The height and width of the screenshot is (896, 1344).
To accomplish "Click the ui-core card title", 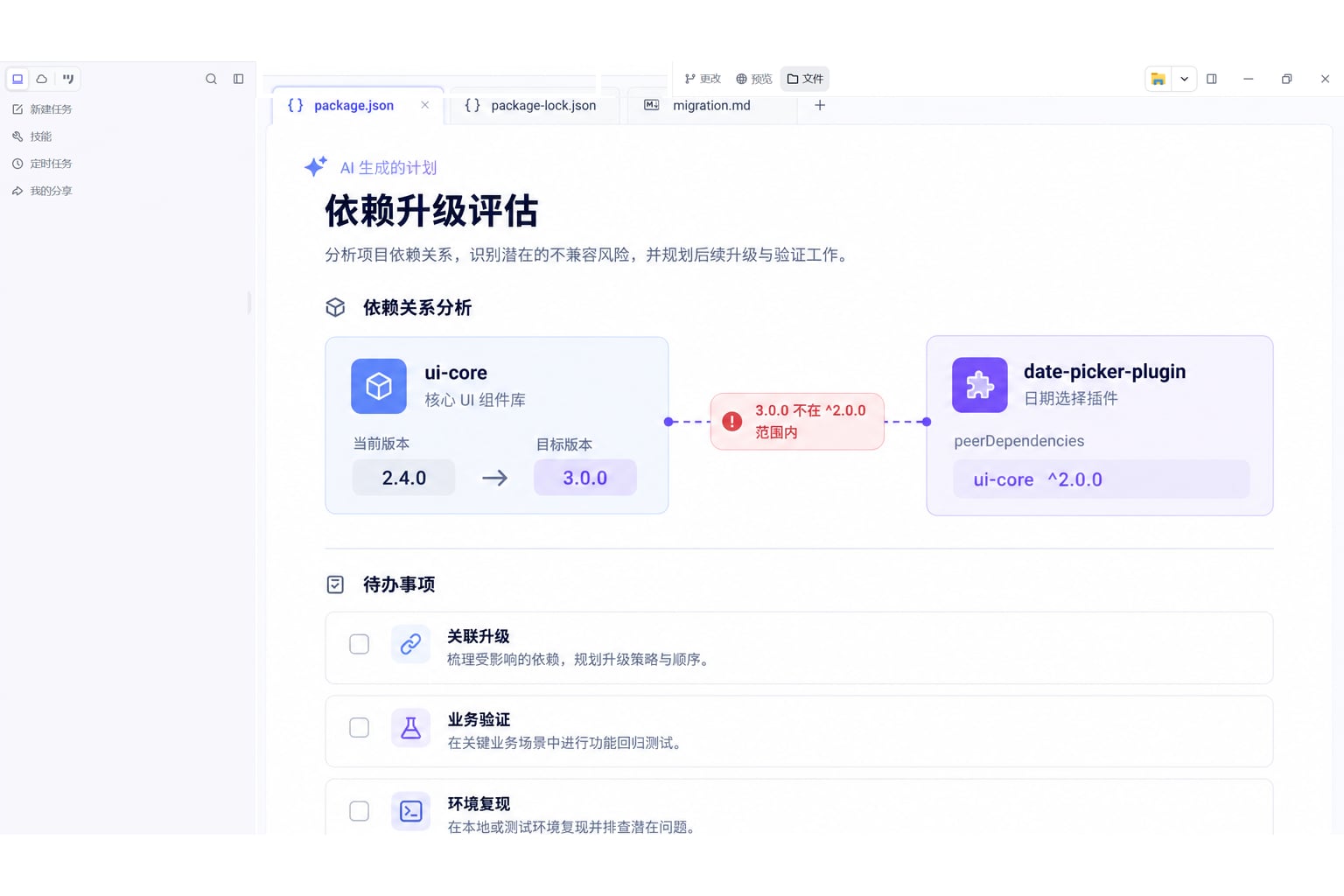I will [x=456, y=373].
